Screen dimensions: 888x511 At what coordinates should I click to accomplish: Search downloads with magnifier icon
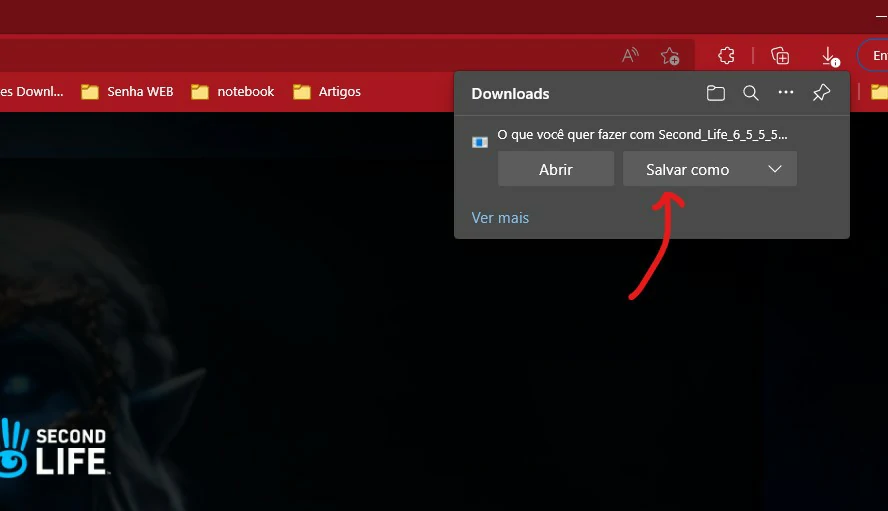pyautogui.click(x=751, y=93)
